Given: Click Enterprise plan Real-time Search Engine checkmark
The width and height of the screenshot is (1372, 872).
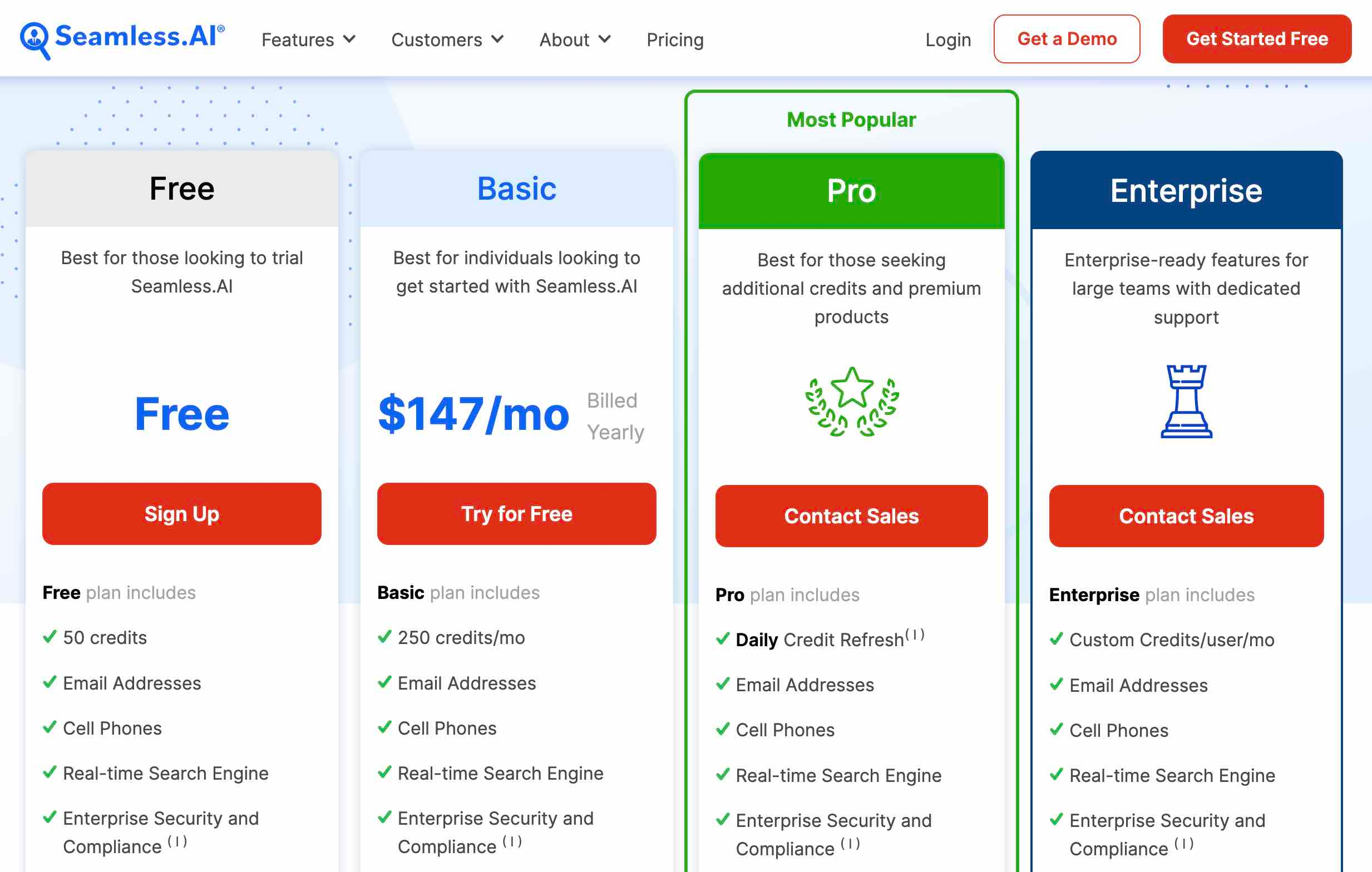Looking at the screenshot, I should [1057, 775].
